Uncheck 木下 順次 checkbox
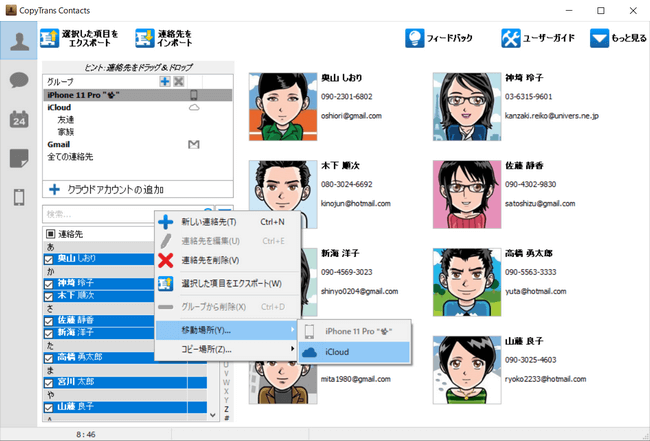Image resolution: width=650 pixels, height=441 pixels. [x=49, y=297]
